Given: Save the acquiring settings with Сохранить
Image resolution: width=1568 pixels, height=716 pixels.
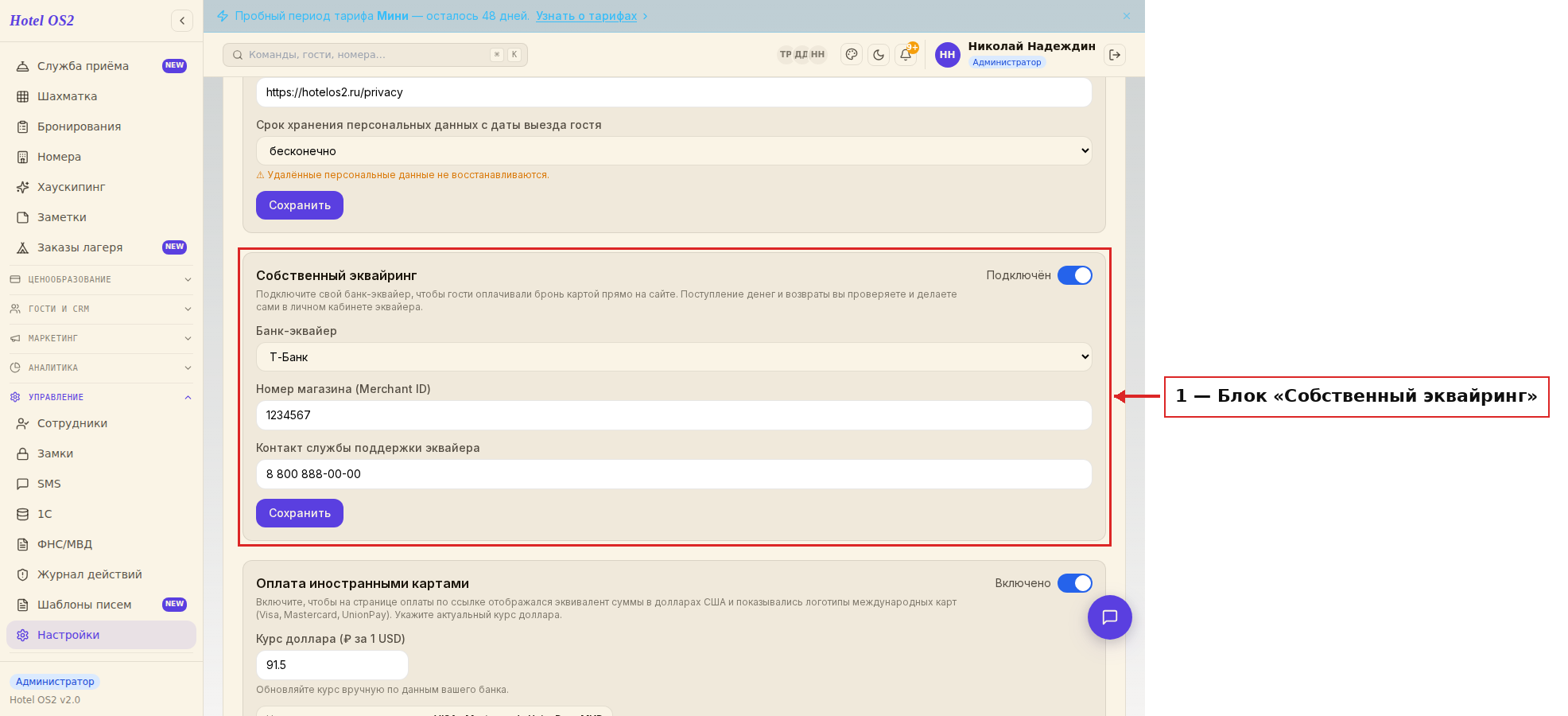Looking at the screenshot, I should (x=300, y=513).
